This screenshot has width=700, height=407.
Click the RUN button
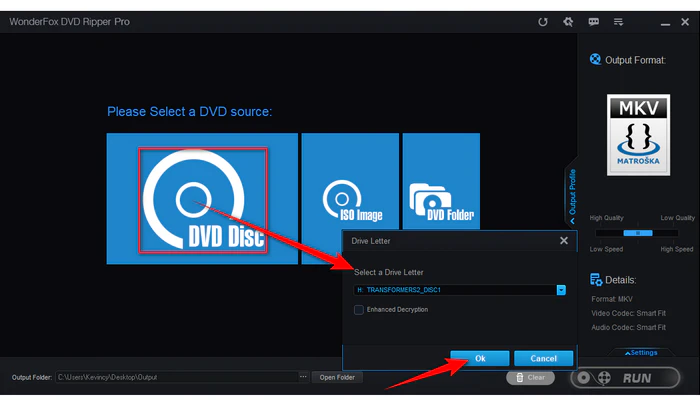coord(625,378)
